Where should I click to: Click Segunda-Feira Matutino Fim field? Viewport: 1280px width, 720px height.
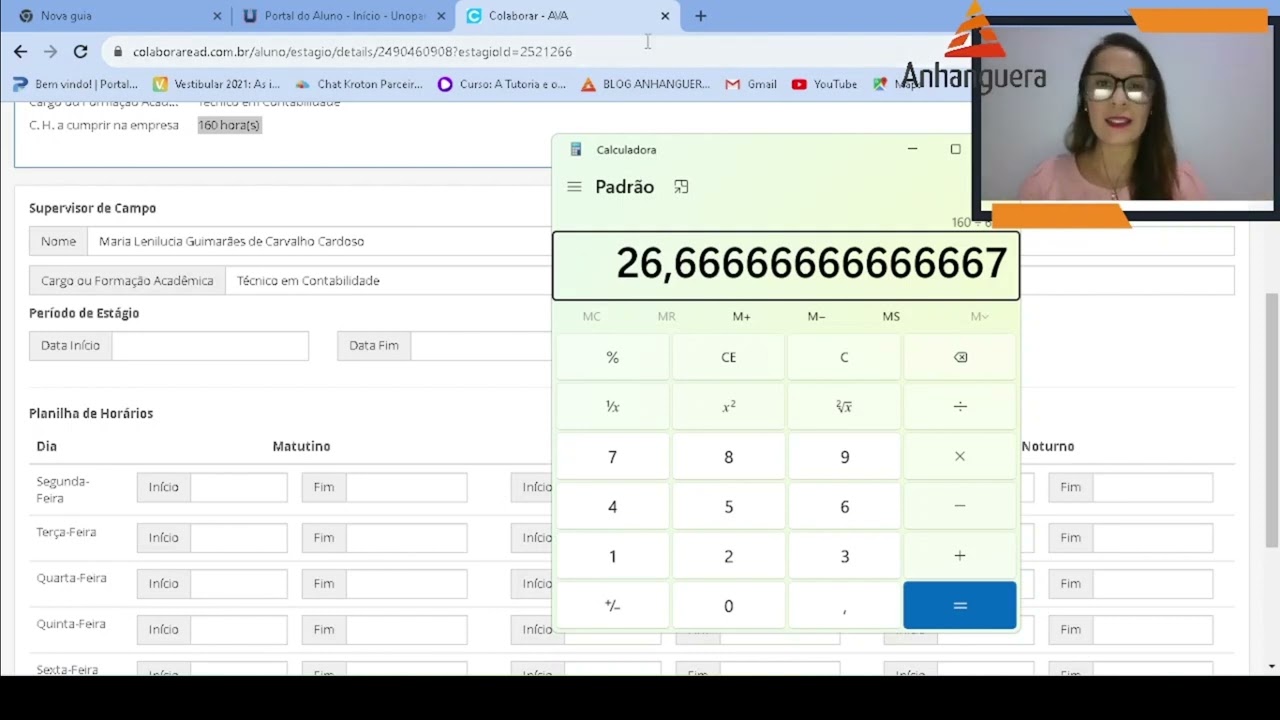coord(406,487)
